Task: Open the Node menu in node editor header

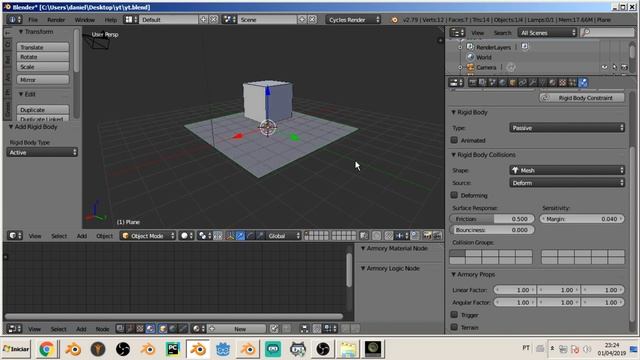Action: click(x=102, y=329)
